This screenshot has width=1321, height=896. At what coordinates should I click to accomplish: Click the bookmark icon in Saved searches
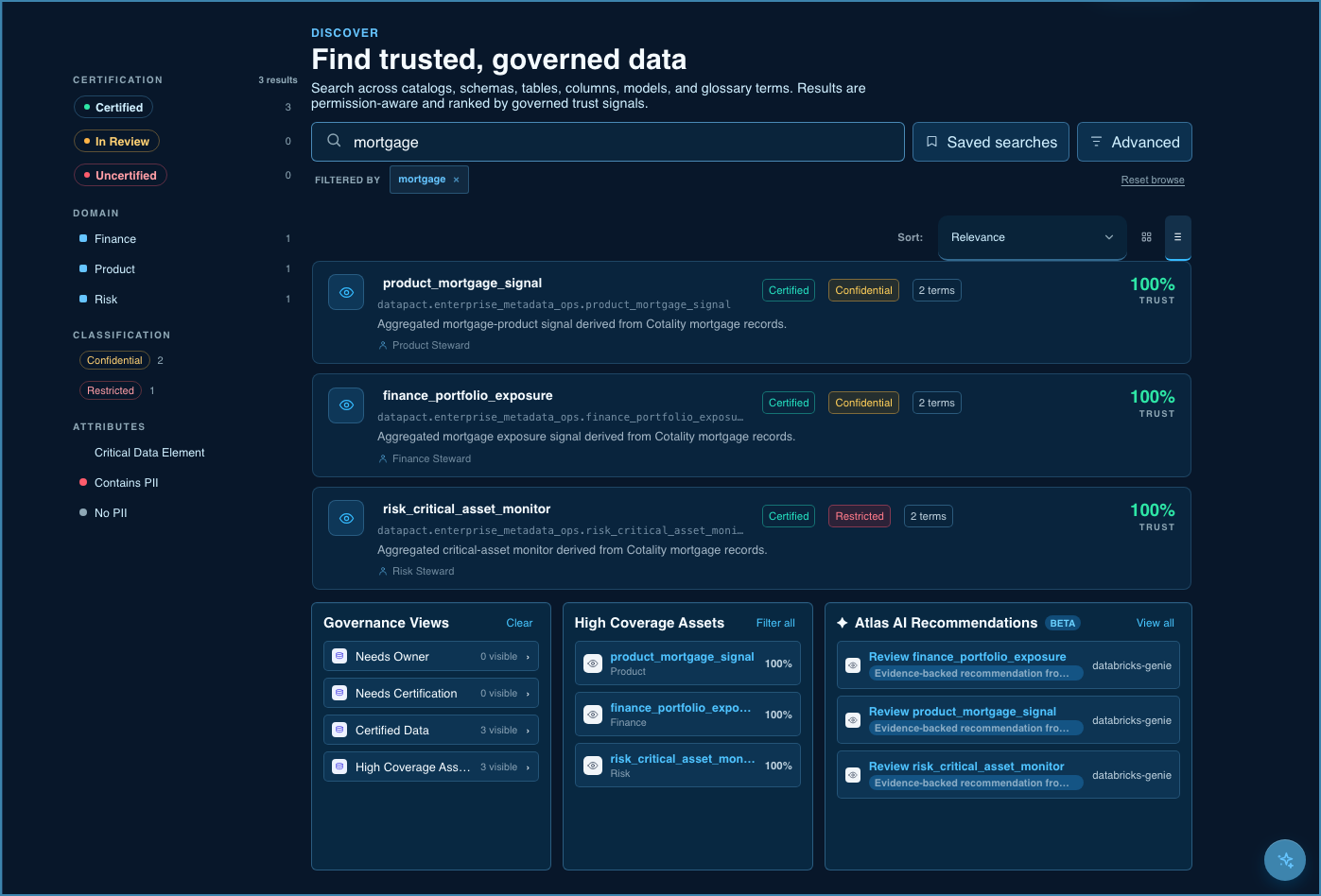(931, 142)
